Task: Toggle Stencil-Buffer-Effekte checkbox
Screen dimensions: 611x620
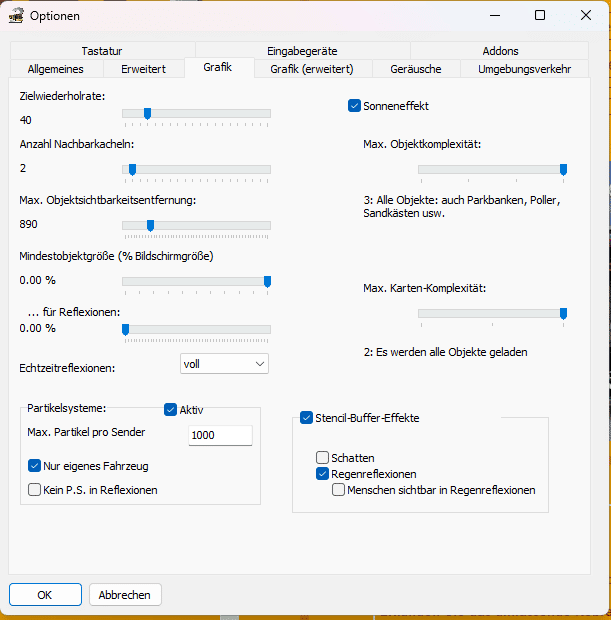Action: pyautogui.click(x=307, y=418)
